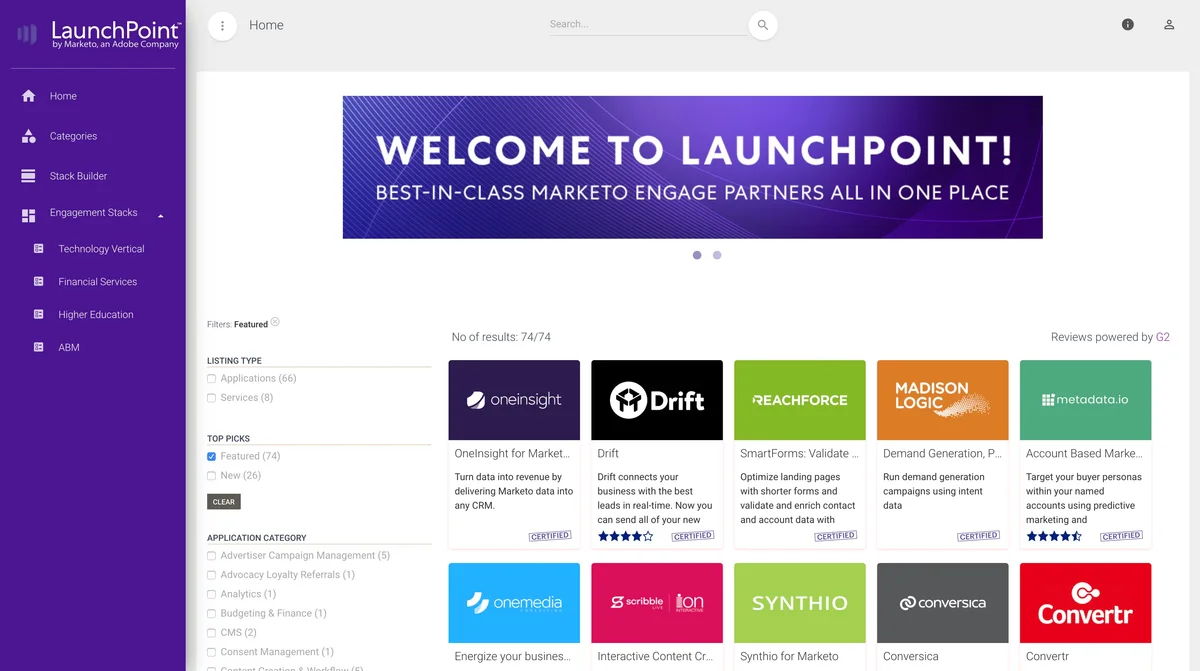This screenshot has width=1200, height=671.
Task: Click the circular options icon beside Home
Action: [222, 25]
